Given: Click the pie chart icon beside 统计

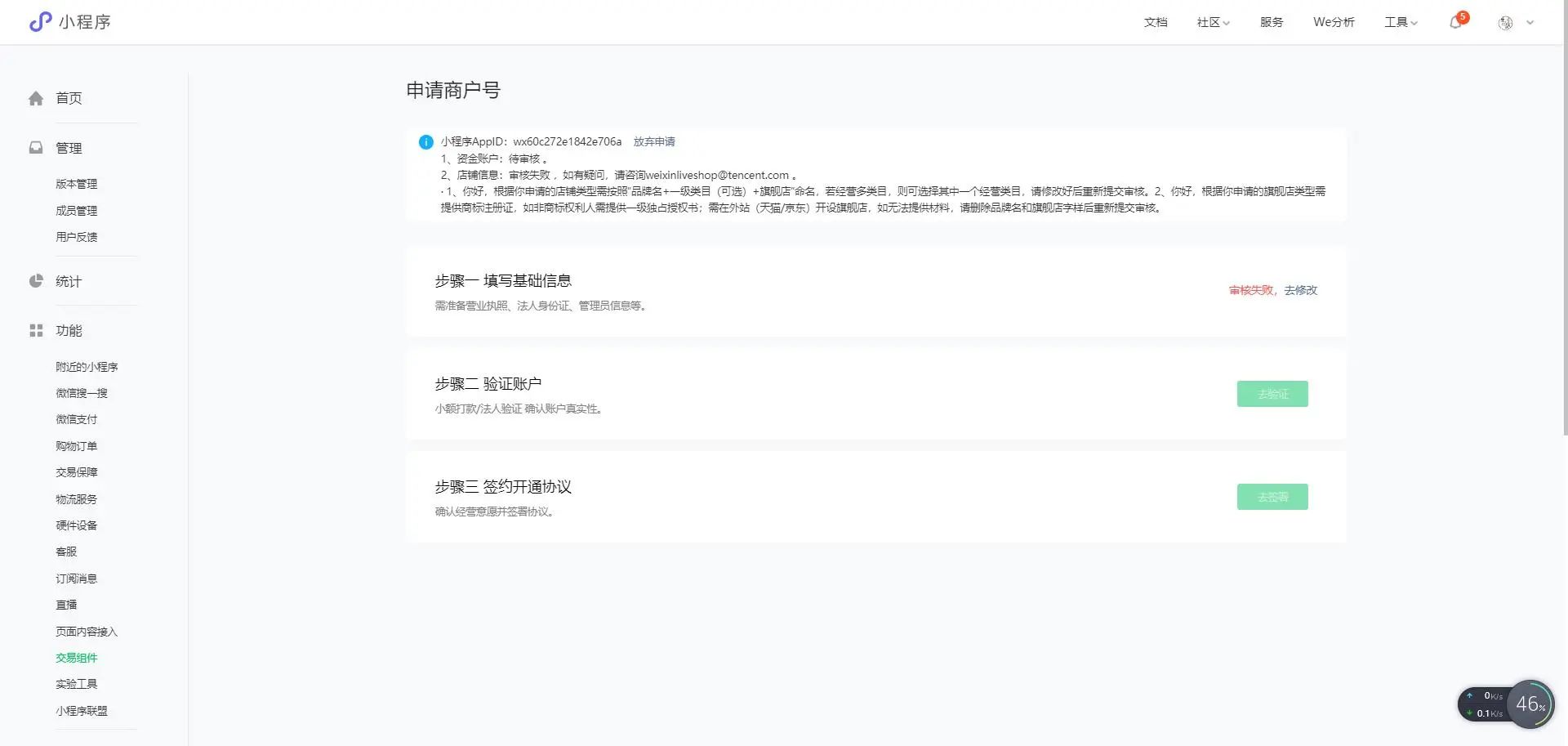Looking at the screenshot, I should [36, 281].
